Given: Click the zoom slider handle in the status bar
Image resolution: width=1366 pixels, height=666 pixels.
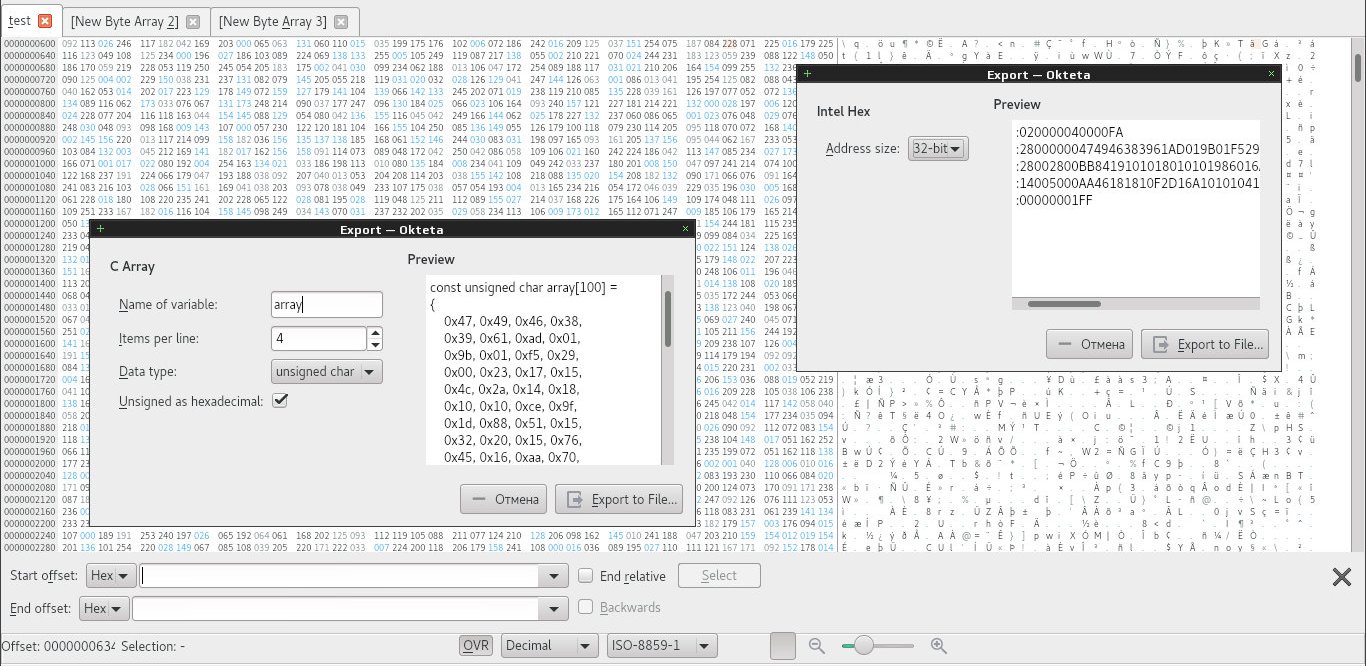Looking at the screenshot, I should (x=865, y=646).
